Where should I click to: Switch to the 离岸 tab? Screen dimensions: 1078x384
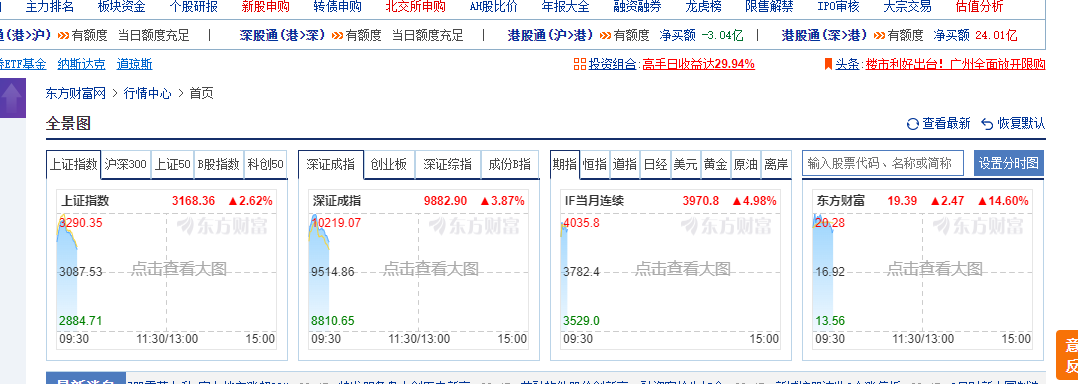776,165
